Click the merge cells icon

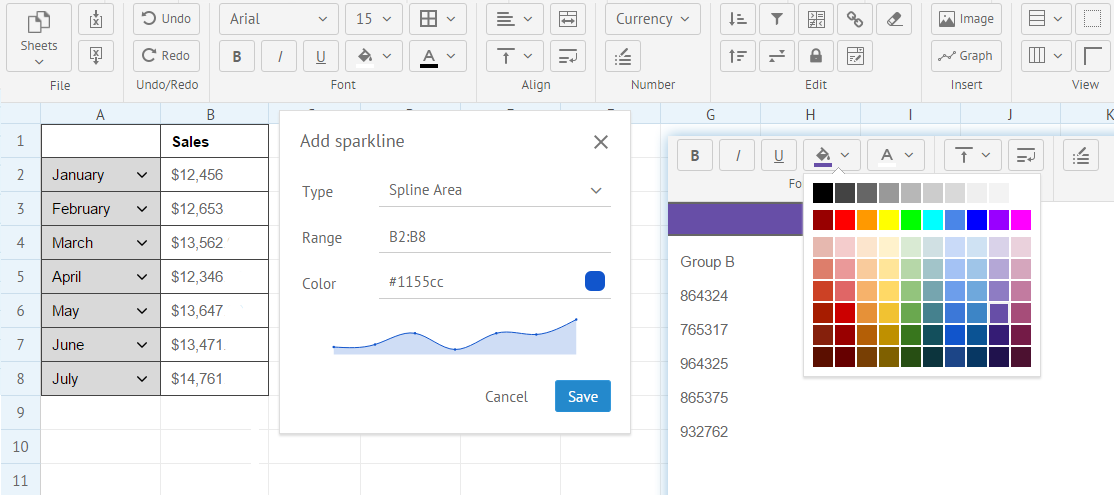tap(568, 19)
